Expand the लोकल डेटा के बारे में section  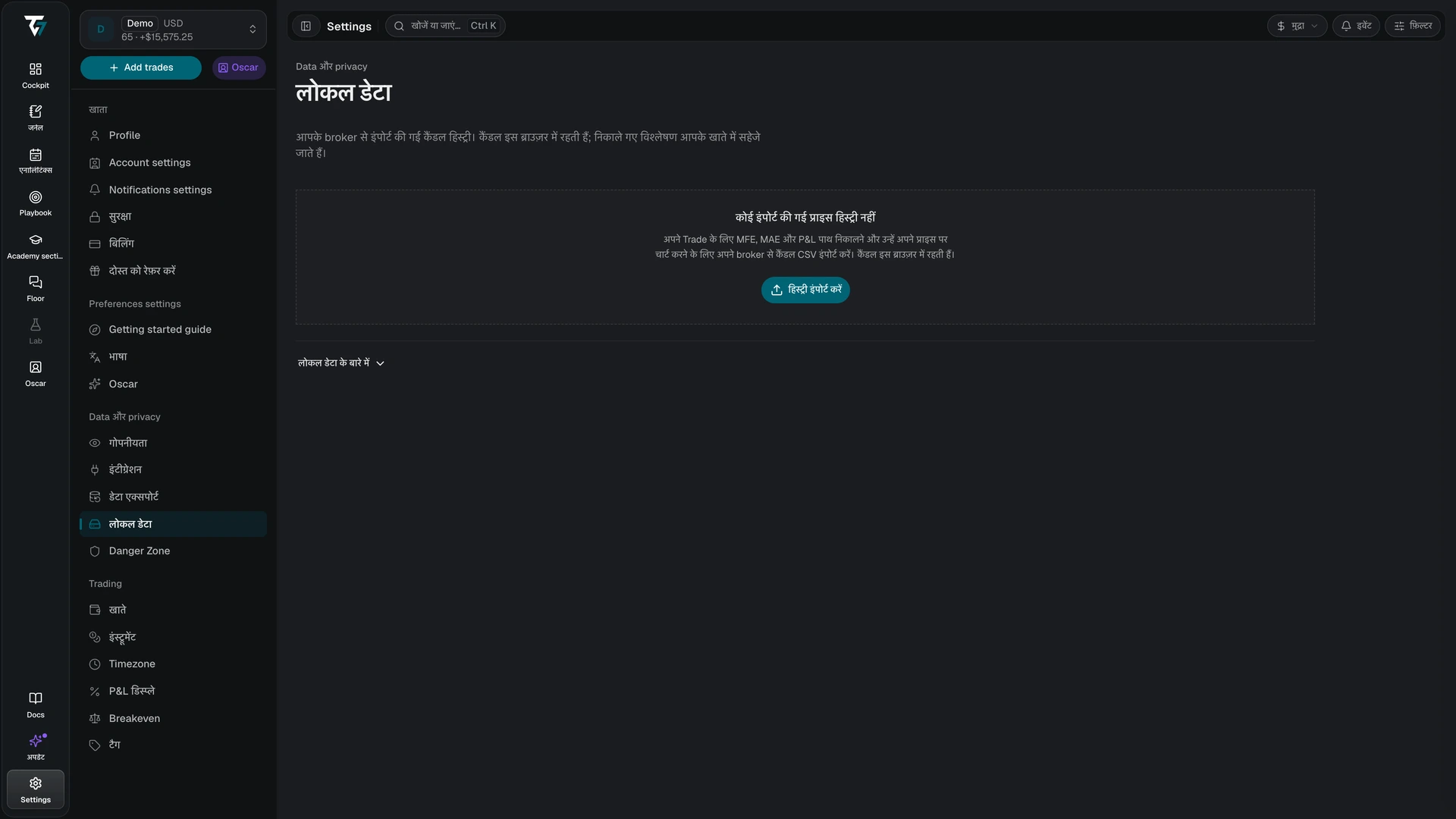point(341,363)
